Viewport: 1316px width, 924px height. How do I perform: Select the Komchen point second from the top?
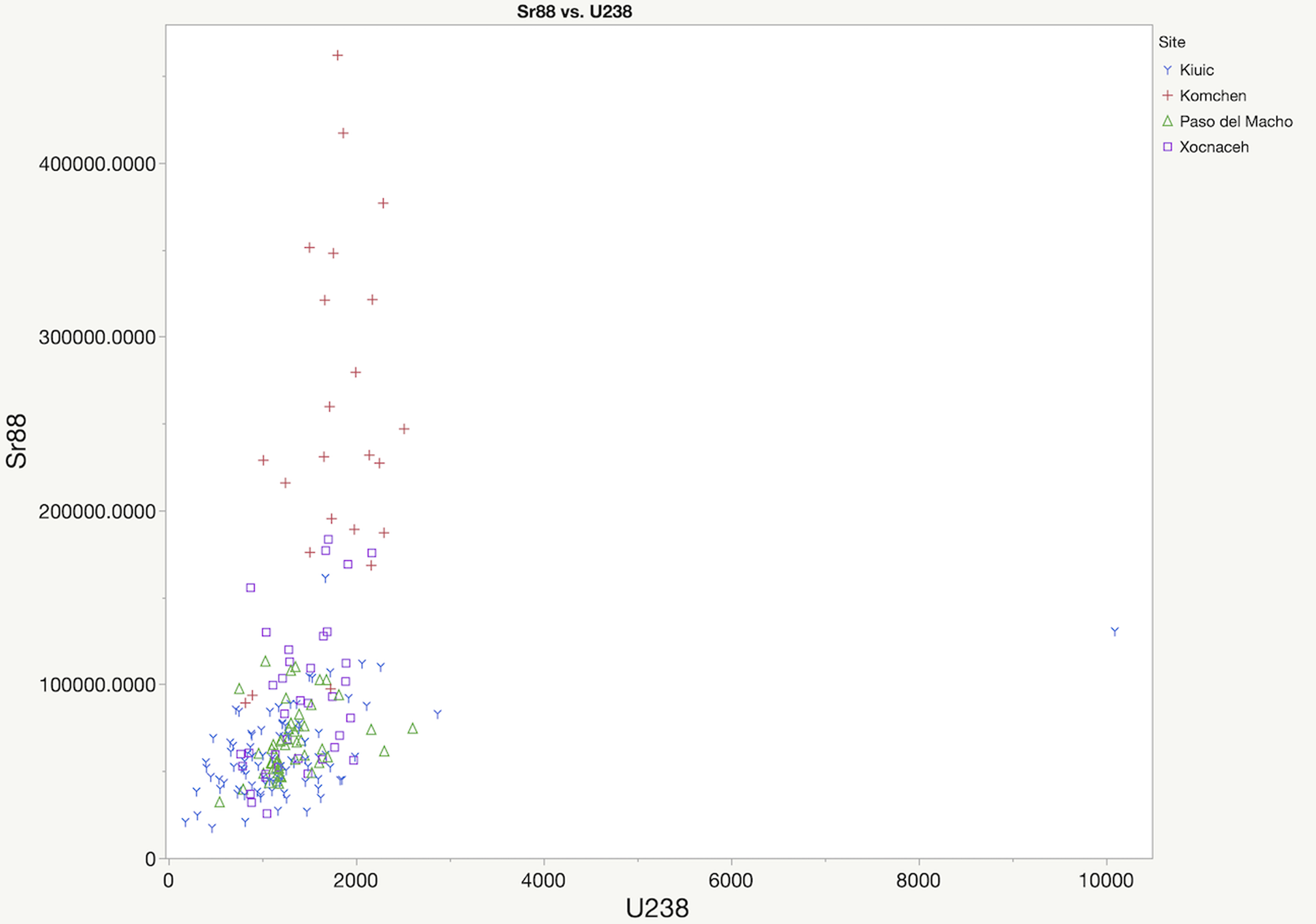pyautogui.click(x=343, y=133)
